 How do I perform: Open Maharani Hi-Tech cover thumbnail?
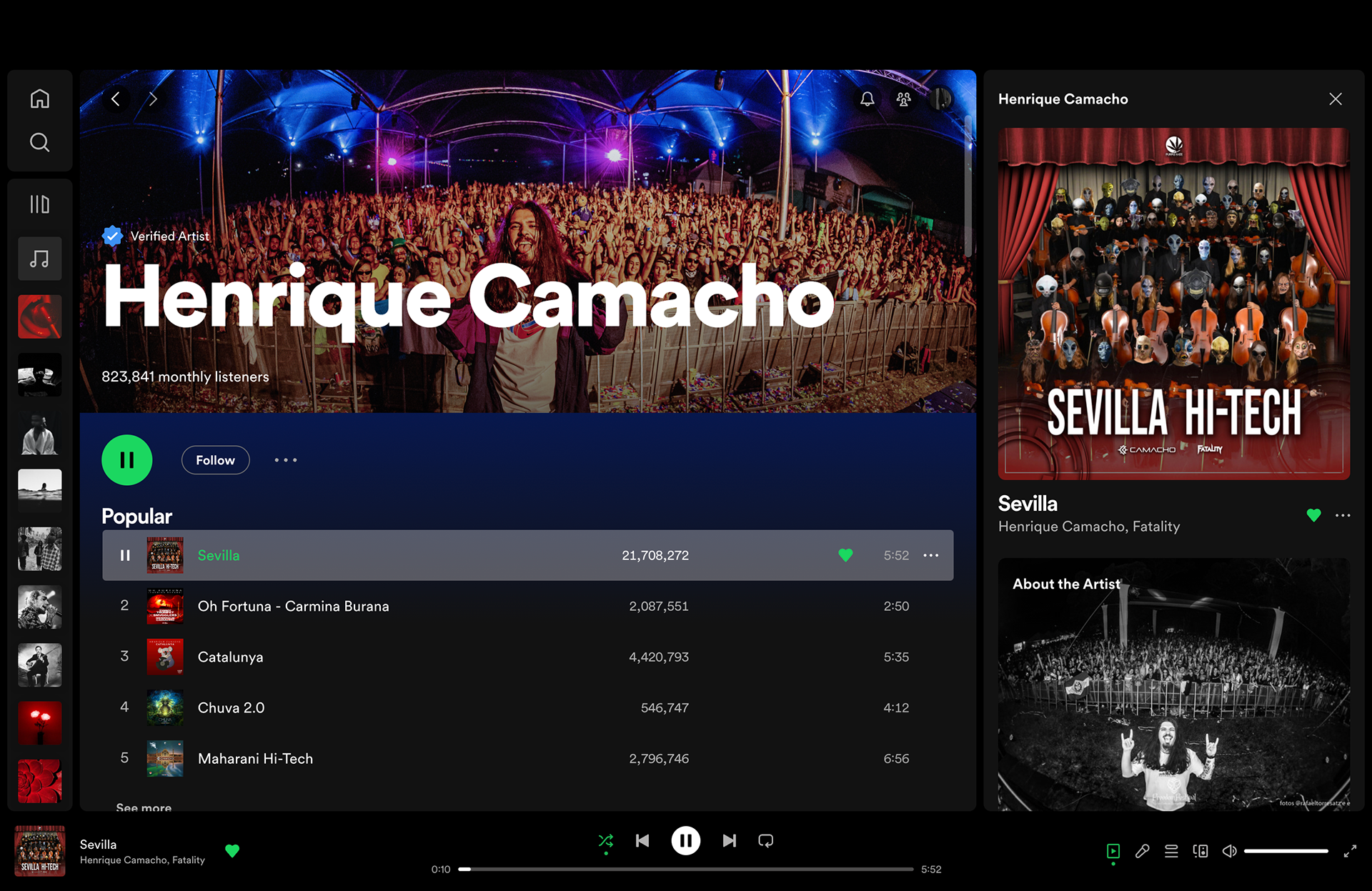[165, 758]
